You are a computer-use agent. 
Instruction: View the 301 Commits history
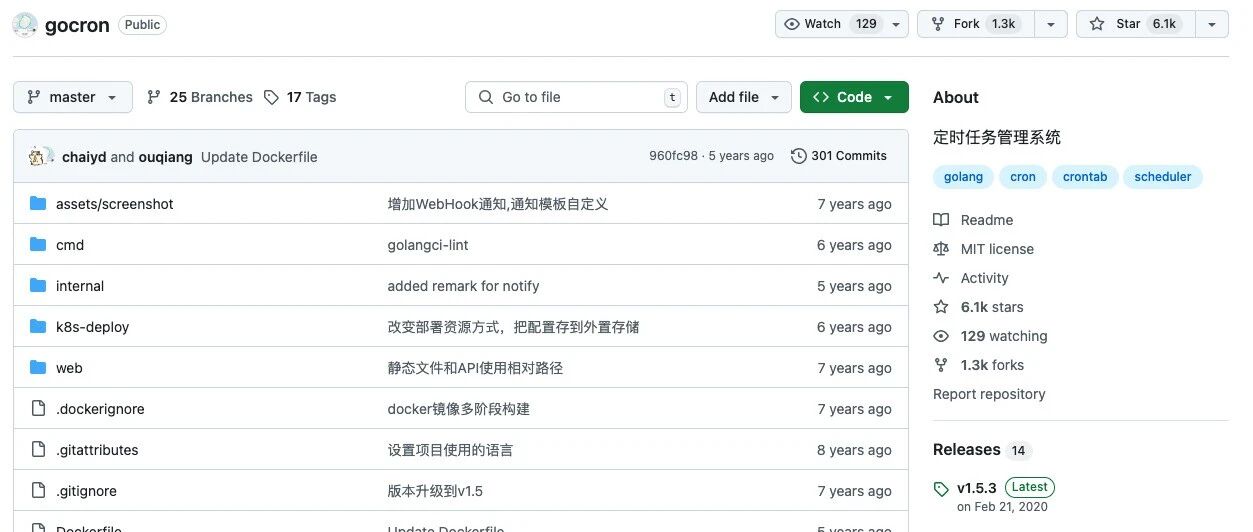tap(839, 156)
